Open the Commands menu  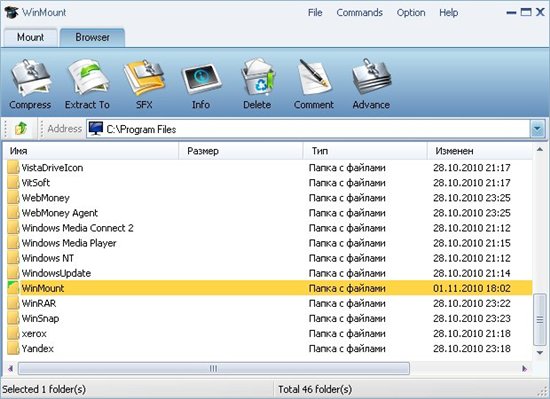click(x=360, y=13)
